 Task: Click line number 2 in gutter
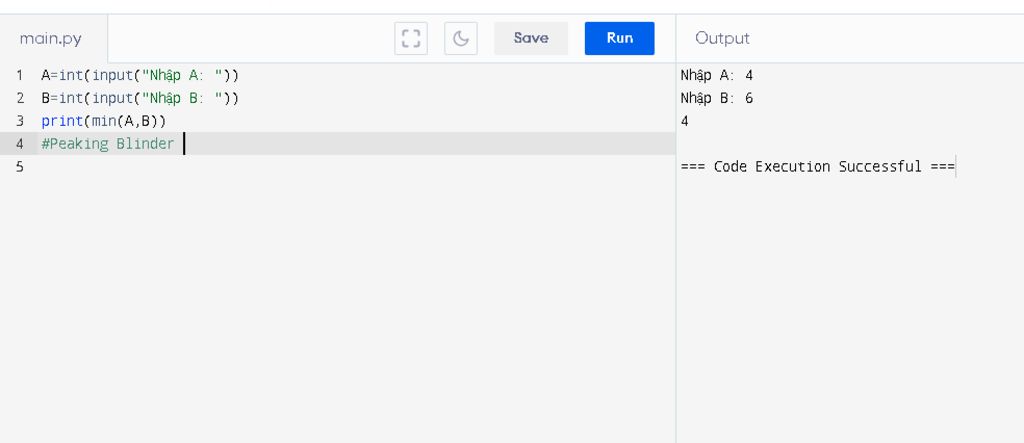tap(20, 99)
